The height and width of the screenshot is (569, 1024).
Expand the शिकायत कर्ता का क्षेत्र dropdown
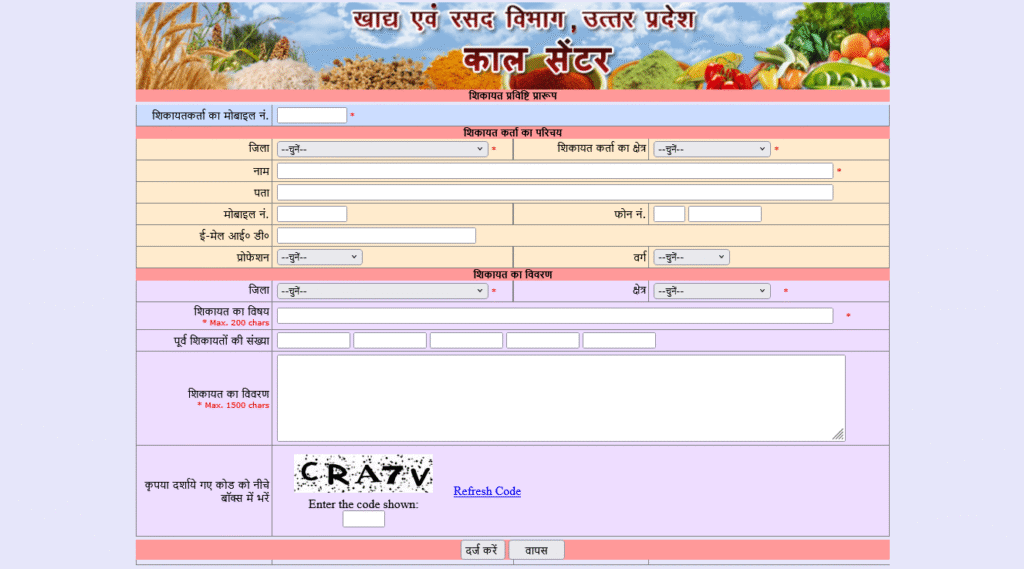(711, 149)
